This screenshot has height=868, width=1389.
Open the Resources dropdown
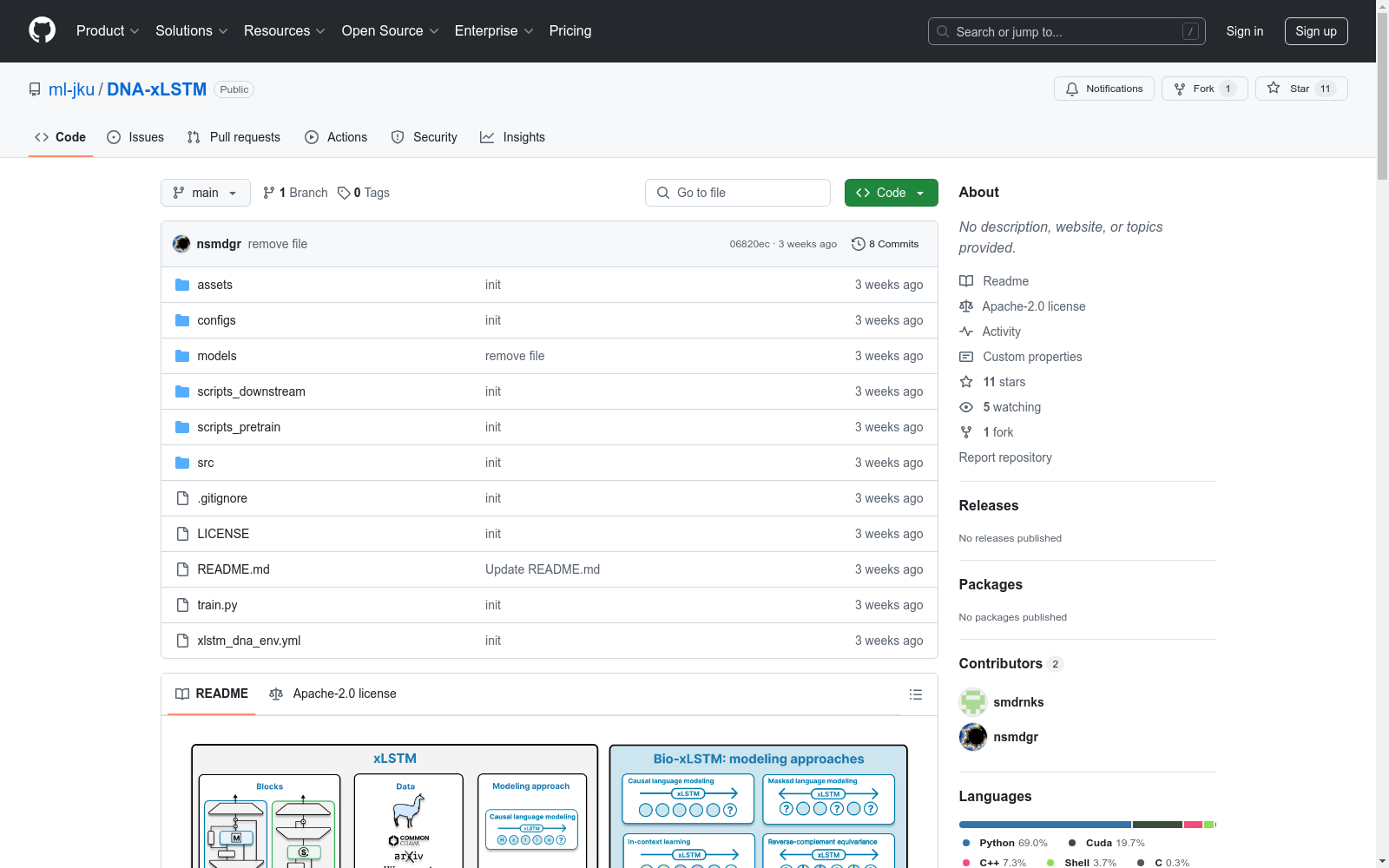pyautogui.click(x=285, y=31)
